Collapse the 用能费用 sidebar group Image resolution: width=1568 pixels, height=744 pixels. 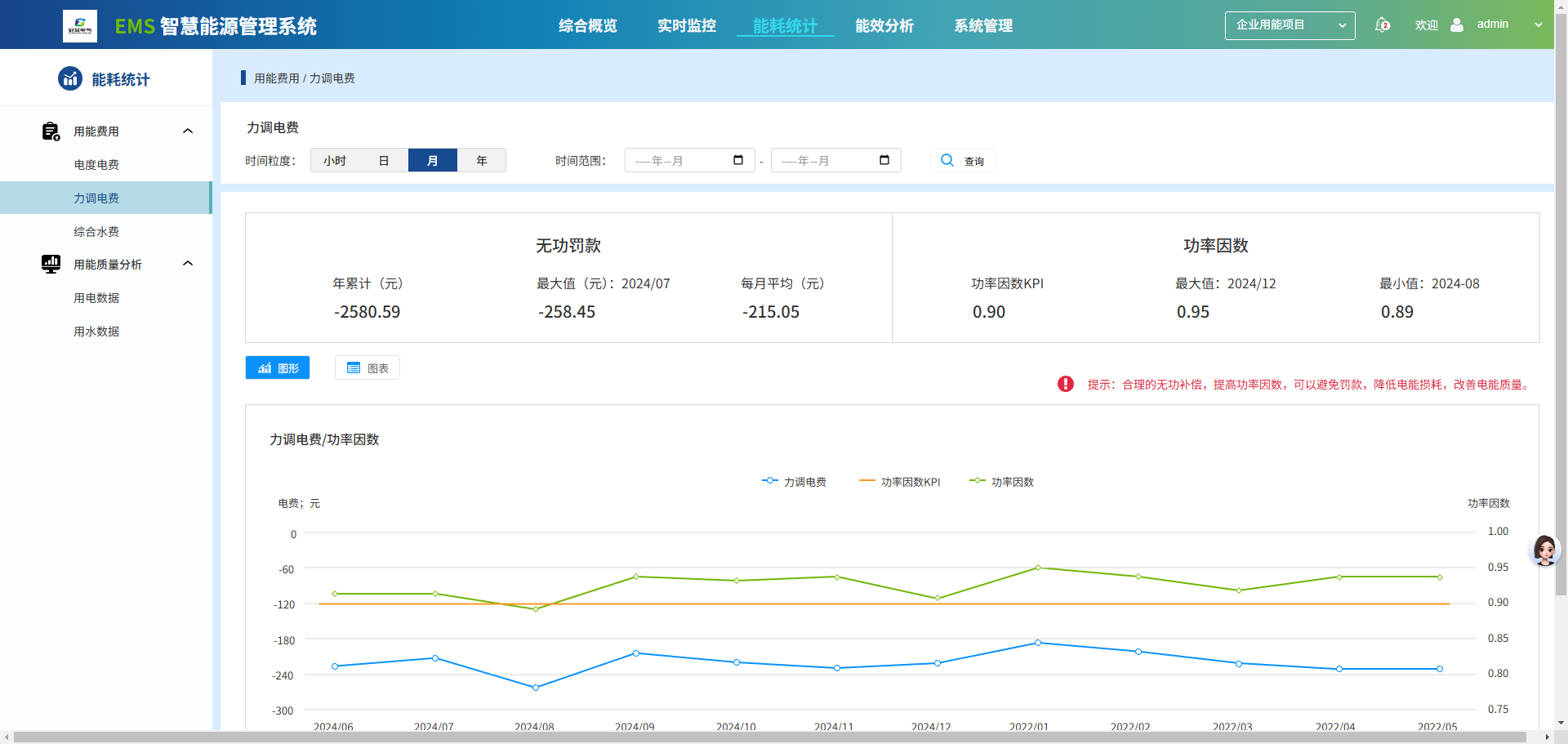pos(188,131)
